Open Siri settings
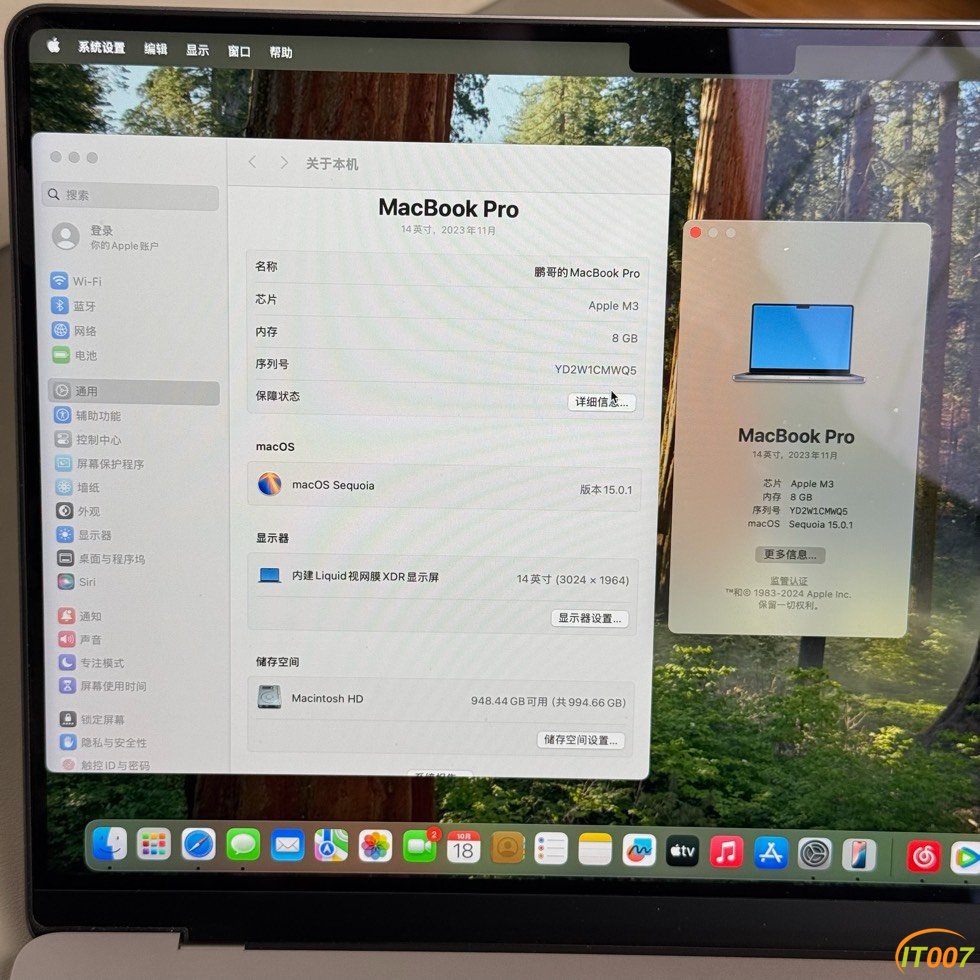Screen dimensions: 980x980 click(76, 581)
